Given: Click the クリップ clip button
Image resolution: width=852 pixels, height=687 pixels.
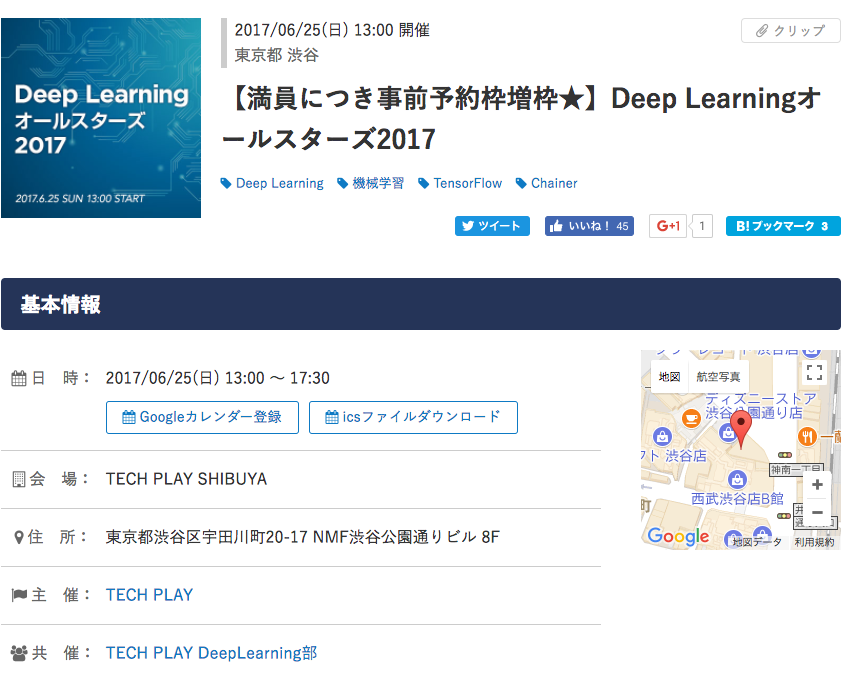Looking at the screenshot, I should point(791,30).
